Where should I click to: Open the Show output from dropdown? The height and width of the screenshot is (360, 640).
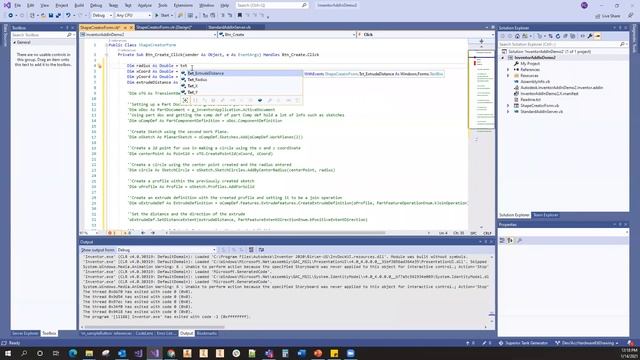tap(166, 250)
